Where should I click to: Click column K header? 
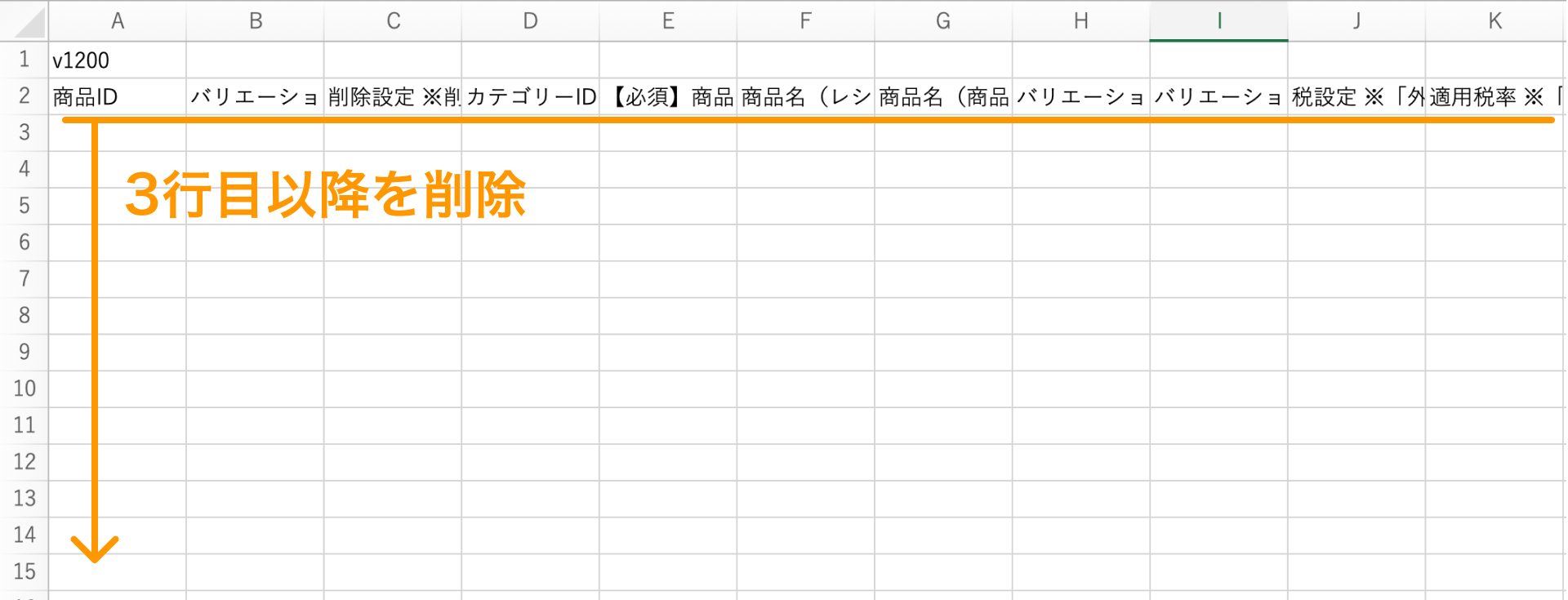(x=1494, y=21)
